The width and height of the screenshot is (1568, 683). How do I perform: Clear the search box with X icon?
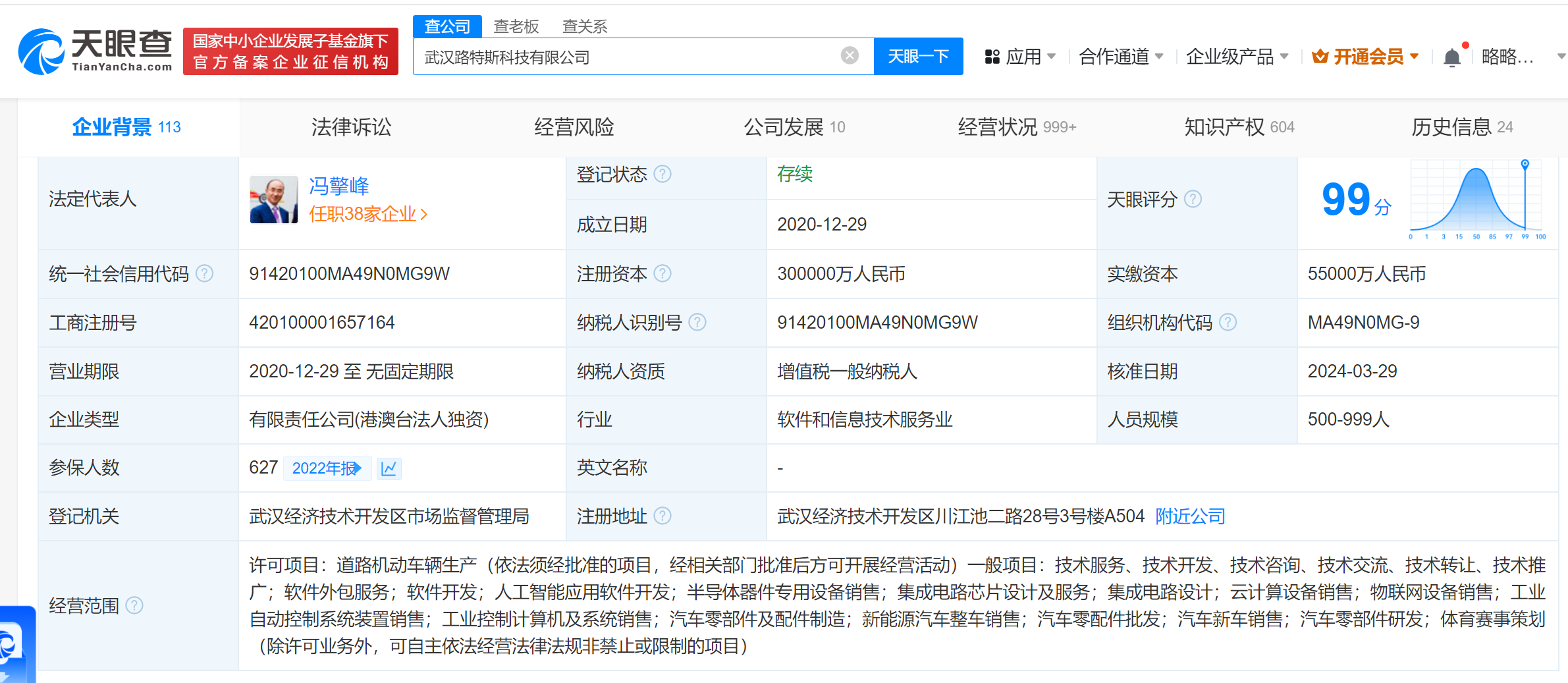(x=850, y=56)
